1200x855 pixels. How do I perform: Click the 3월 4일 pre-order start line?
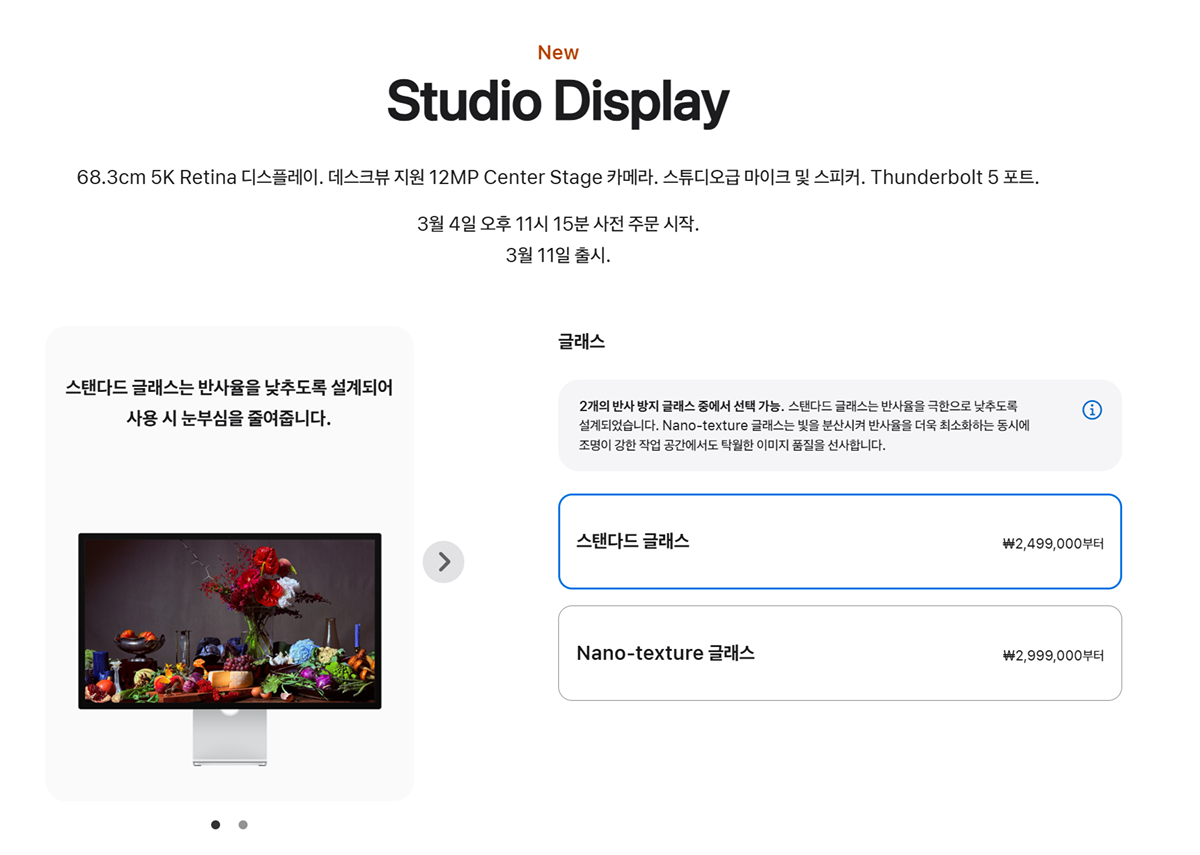pyautogui.click(x=558, y=223)
